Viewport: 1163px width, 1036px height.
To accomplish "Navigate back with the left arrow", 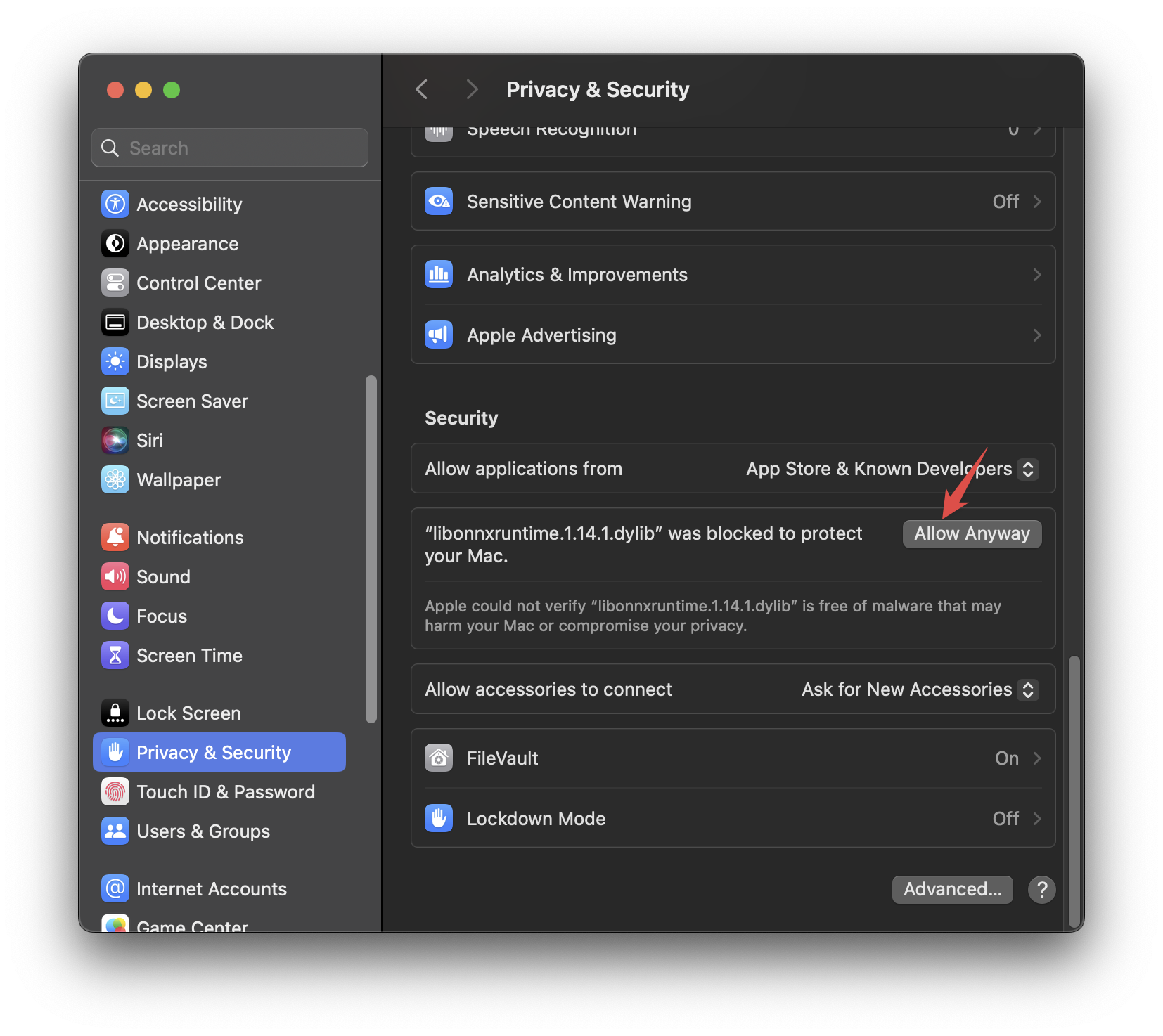I will [420, 89].
